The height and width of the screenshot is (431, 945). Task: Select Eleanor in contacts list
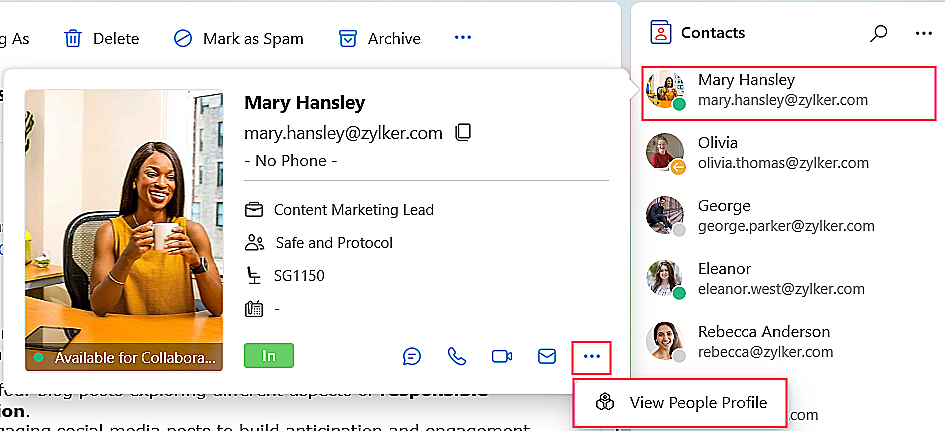point(788,279)
